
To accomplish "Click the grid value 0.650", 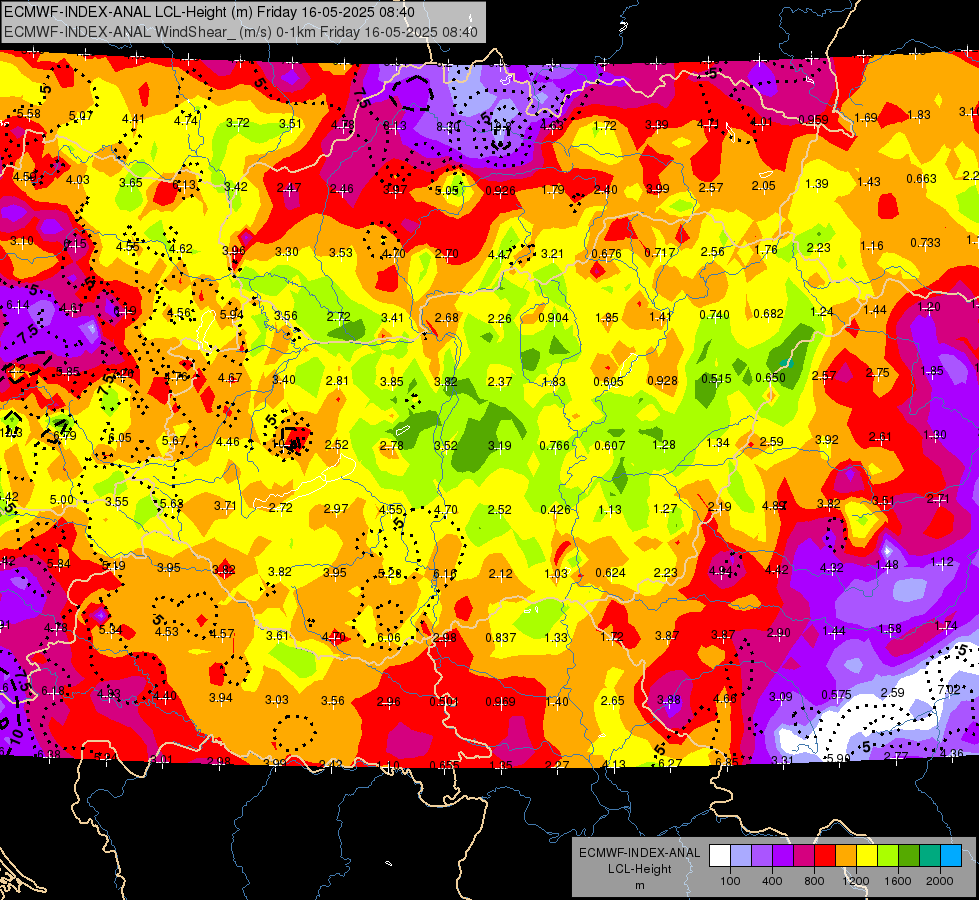I will tap(770, 377).
